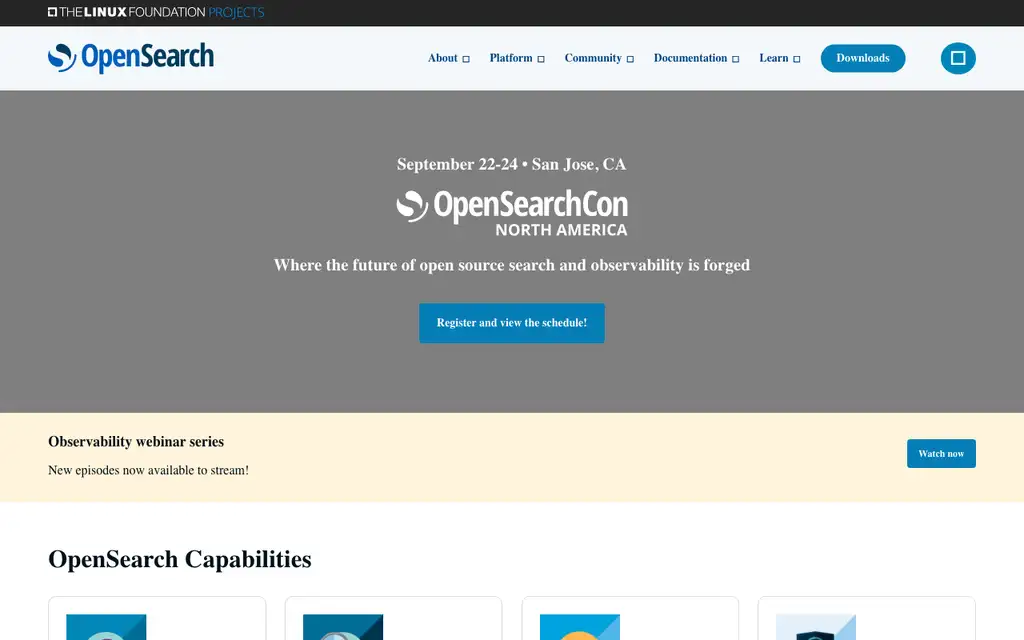This screenshot has width=1024, height=640.
Task: Expand the About dropdown arrow icon
Action: click(x=466, y=59)
